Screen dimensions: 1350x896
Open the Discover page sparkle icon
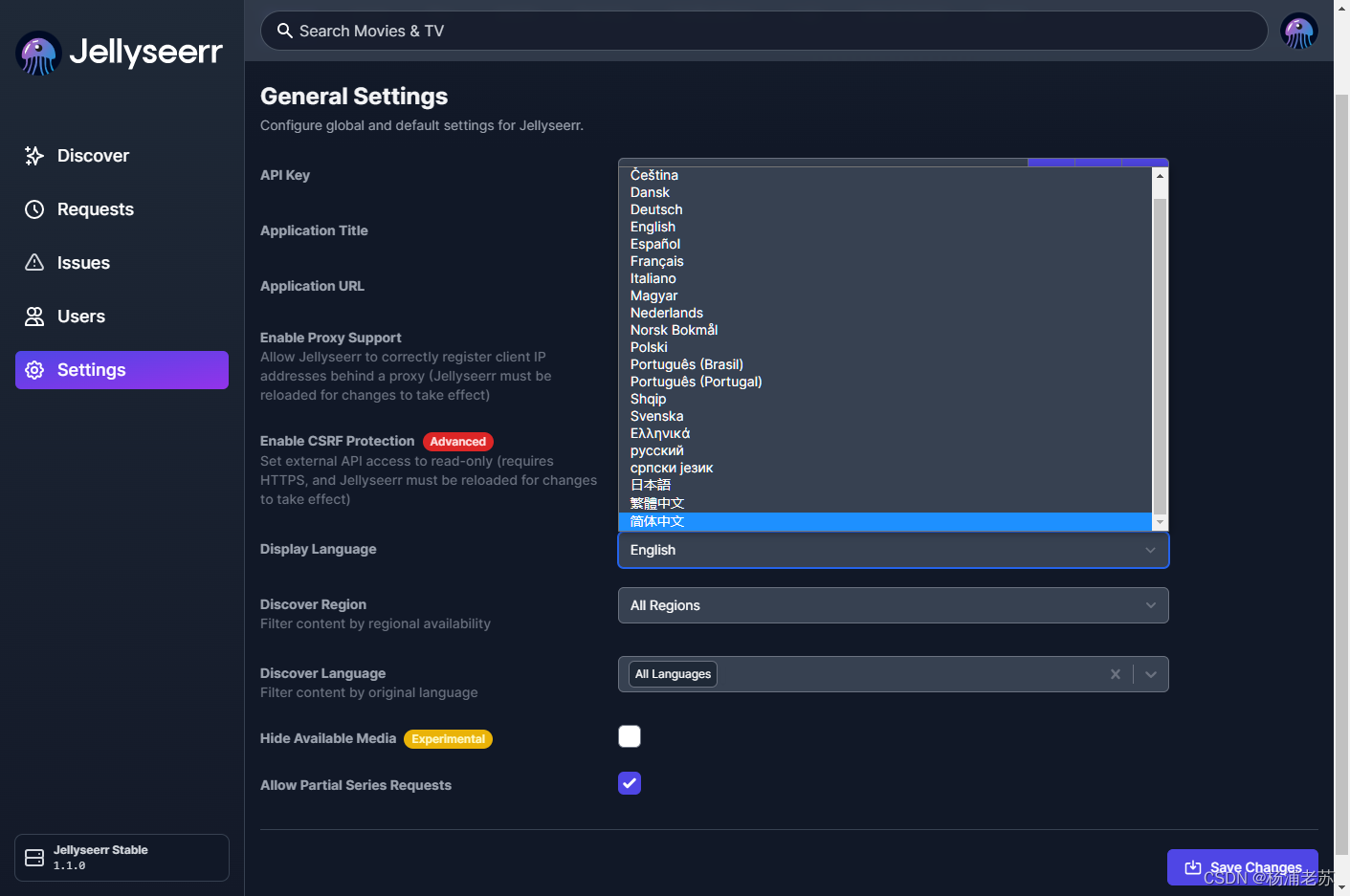coord(34,156)
